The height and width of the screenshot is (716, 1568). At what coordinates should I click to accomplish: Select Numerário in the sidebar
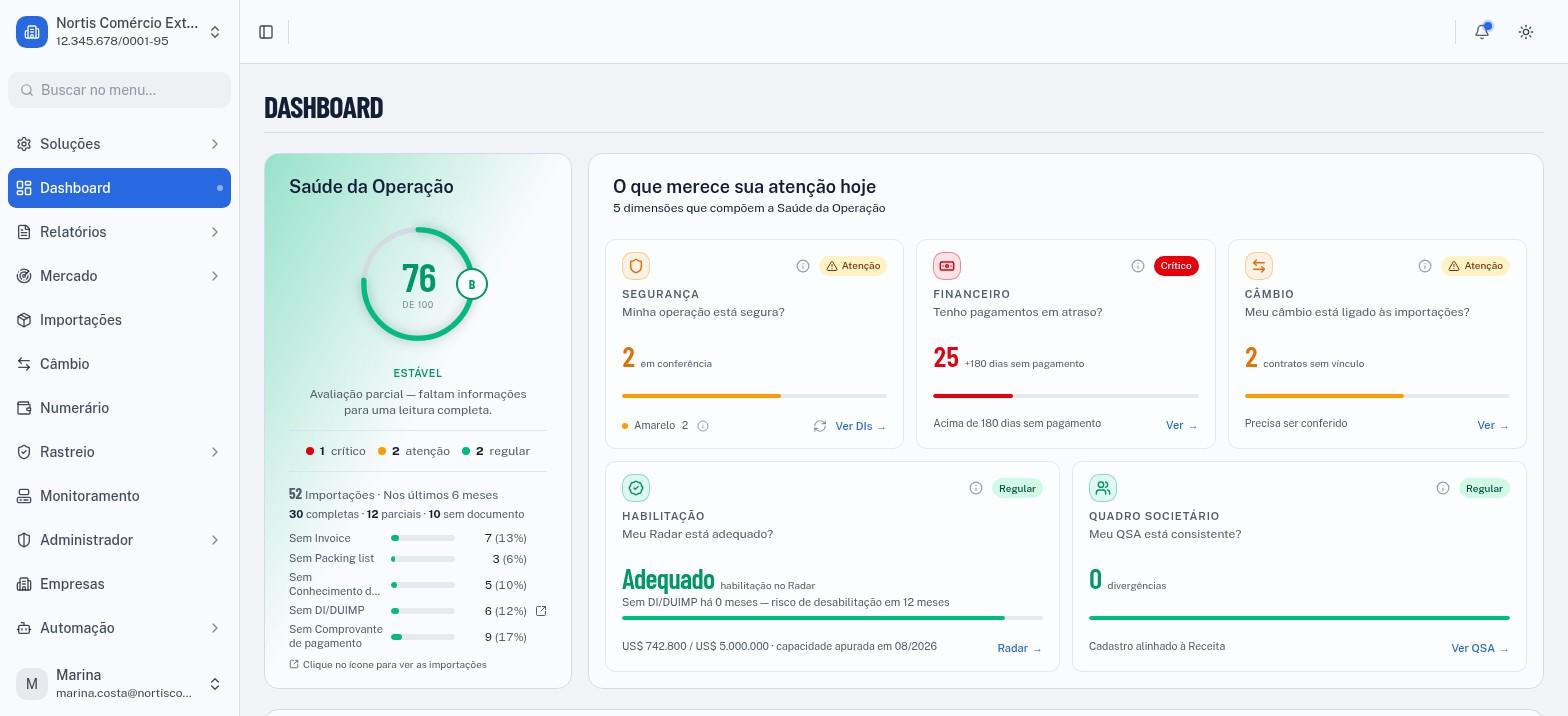click(119, 408)
